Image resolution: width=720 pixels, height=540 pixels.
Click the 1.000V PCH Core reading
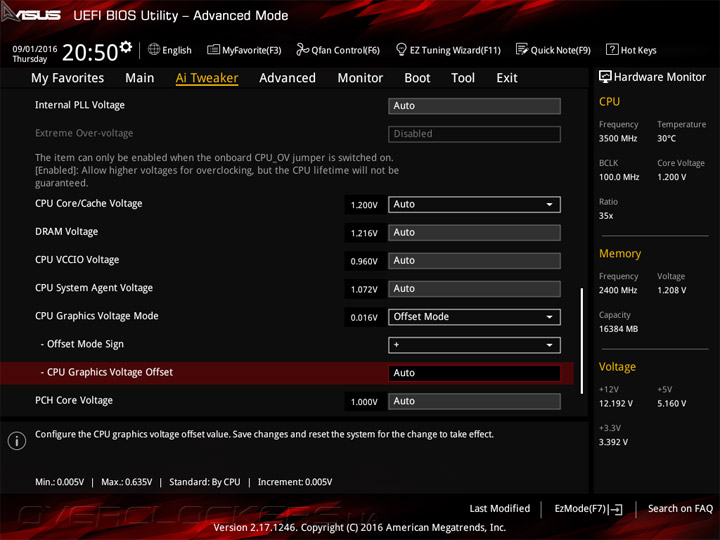coord(364,402)
